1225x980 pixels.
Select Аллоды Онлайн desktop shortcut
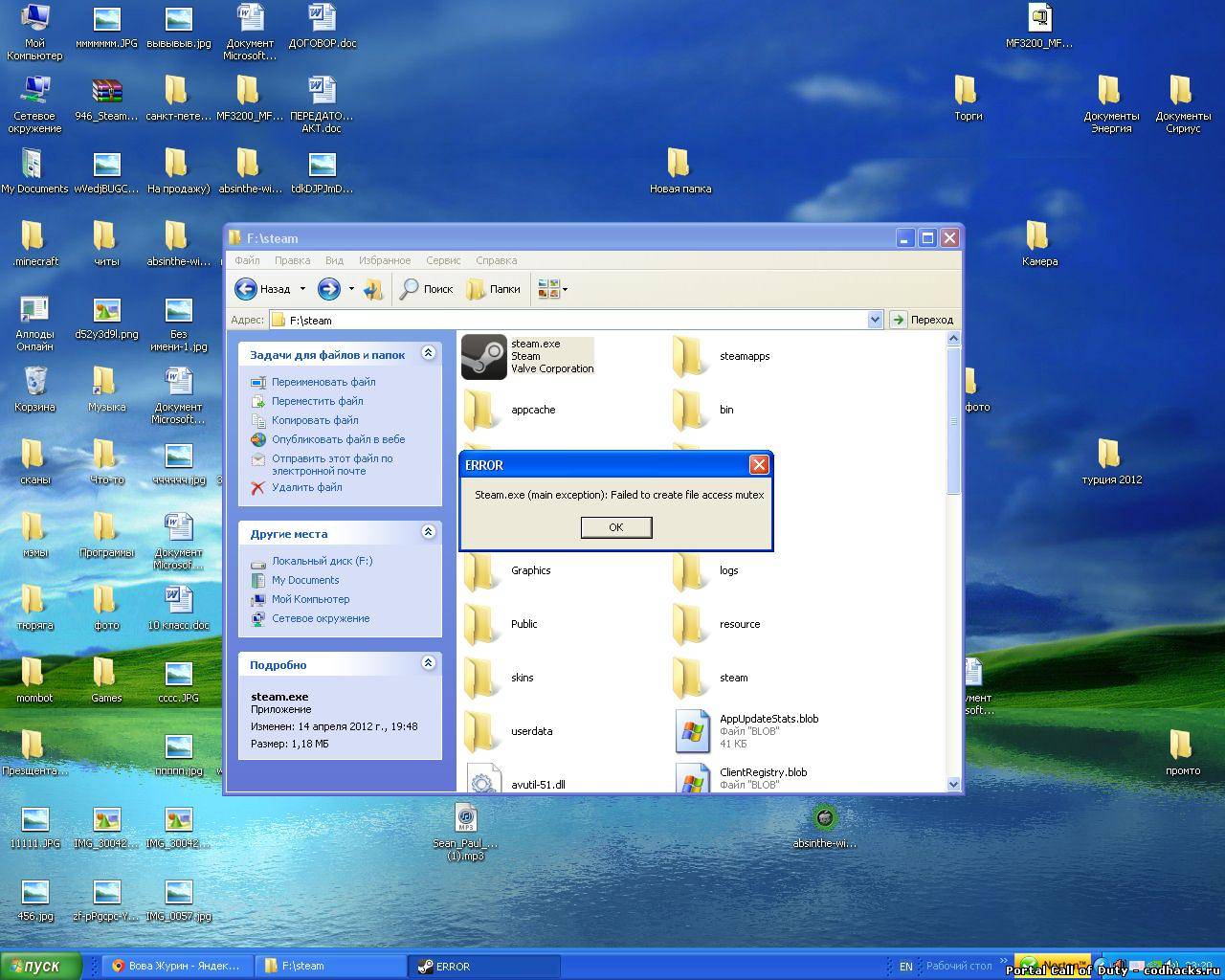pos(34,323)
